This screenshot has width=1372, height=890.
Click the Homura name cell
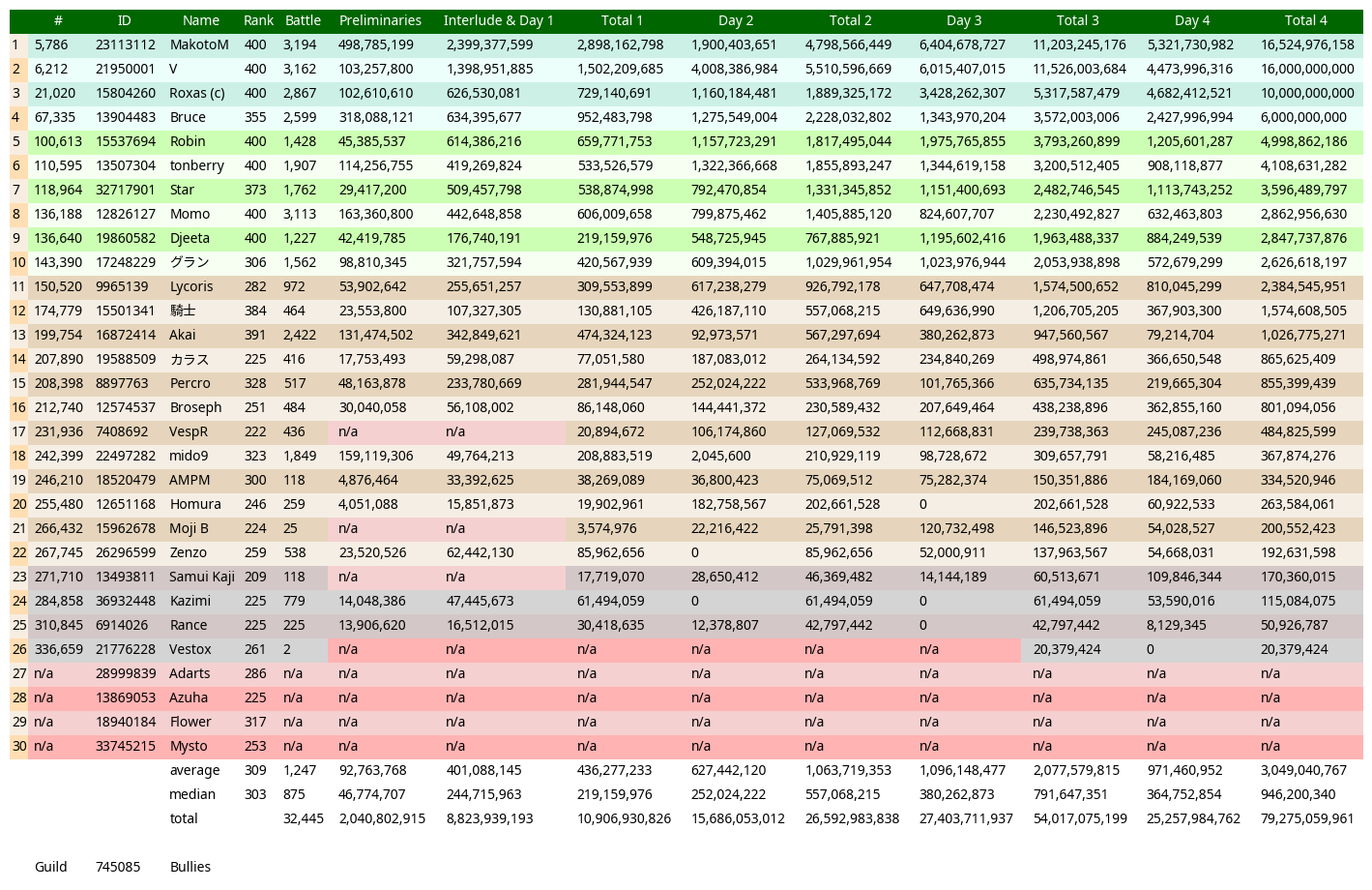point(195,504)
